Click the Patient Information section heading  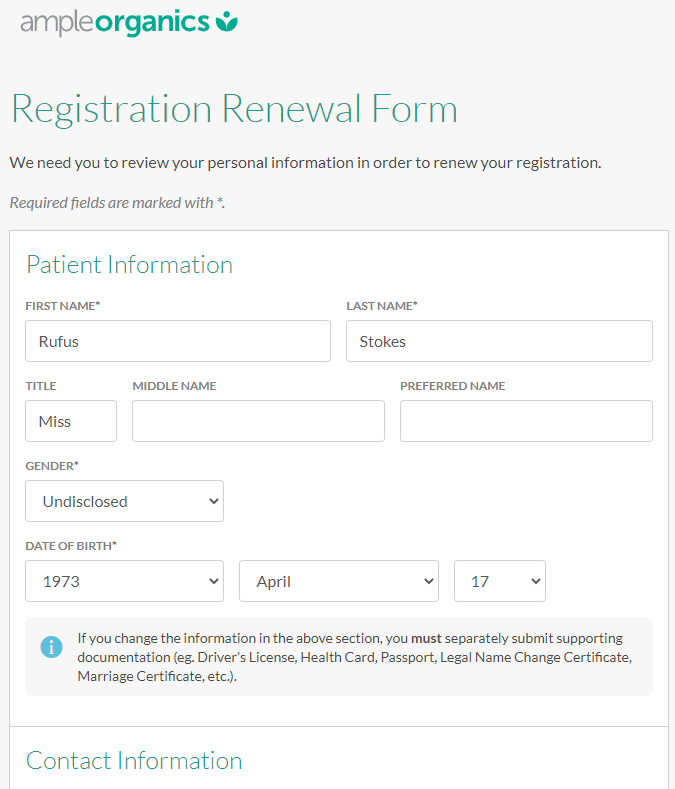pos(129,265)
